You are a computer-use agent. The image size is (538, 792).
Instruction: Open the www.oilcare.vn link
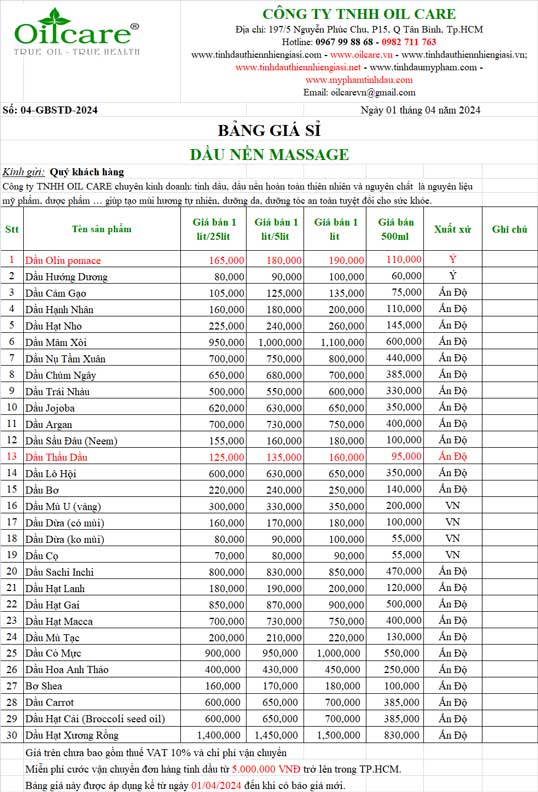pyautogui.click(x=361, y=55)
